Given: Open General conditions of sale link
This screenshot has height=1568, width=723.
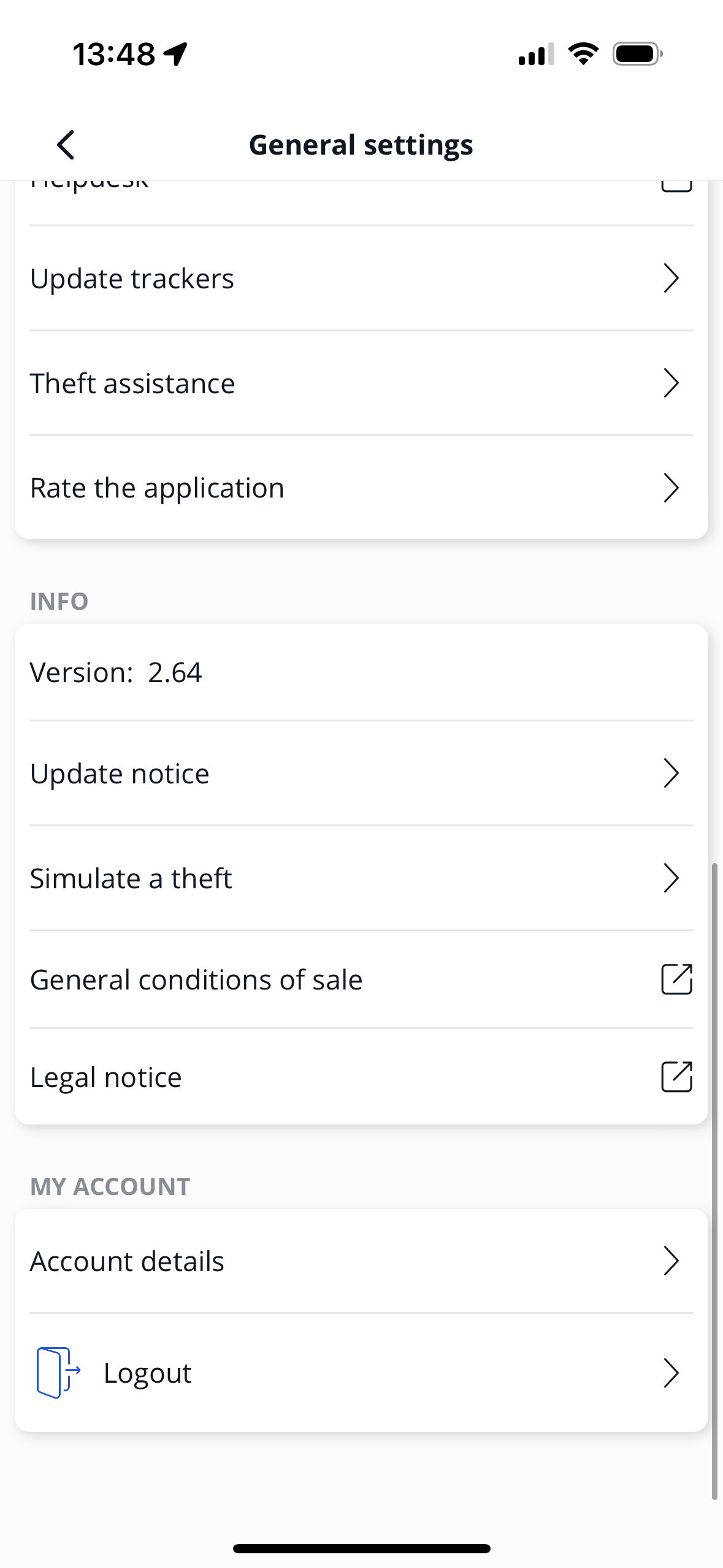Looking at the screenshot, I should click(196, 980).
